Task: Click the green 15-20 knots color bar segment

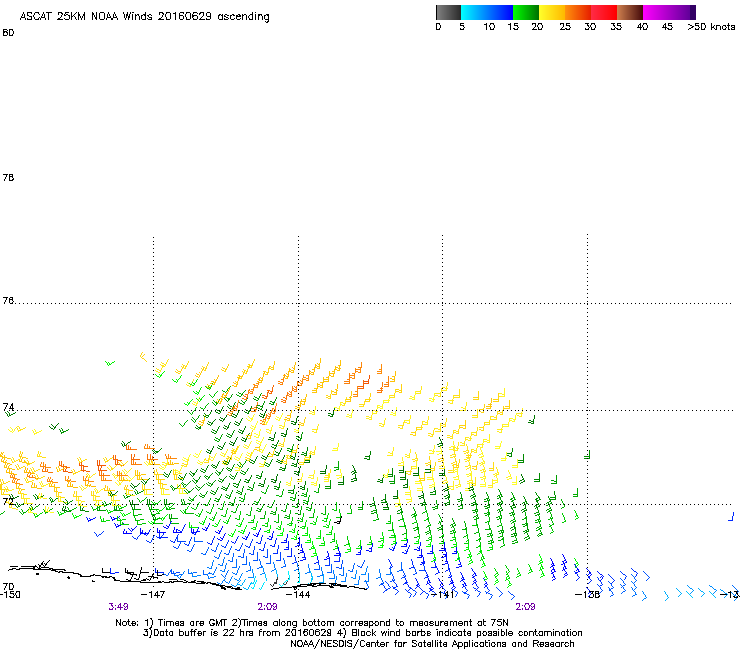Action: point(526,12)
